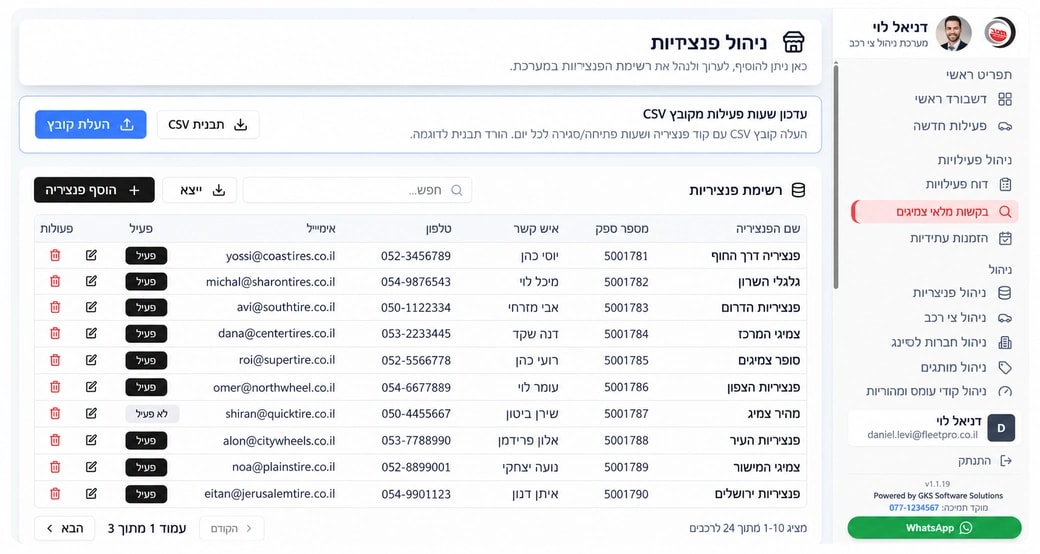Image resolution: width=1040 pixels, height=554 pixels.
Task: Click Daniel Levi's profile photo
Action: [953, 33]
